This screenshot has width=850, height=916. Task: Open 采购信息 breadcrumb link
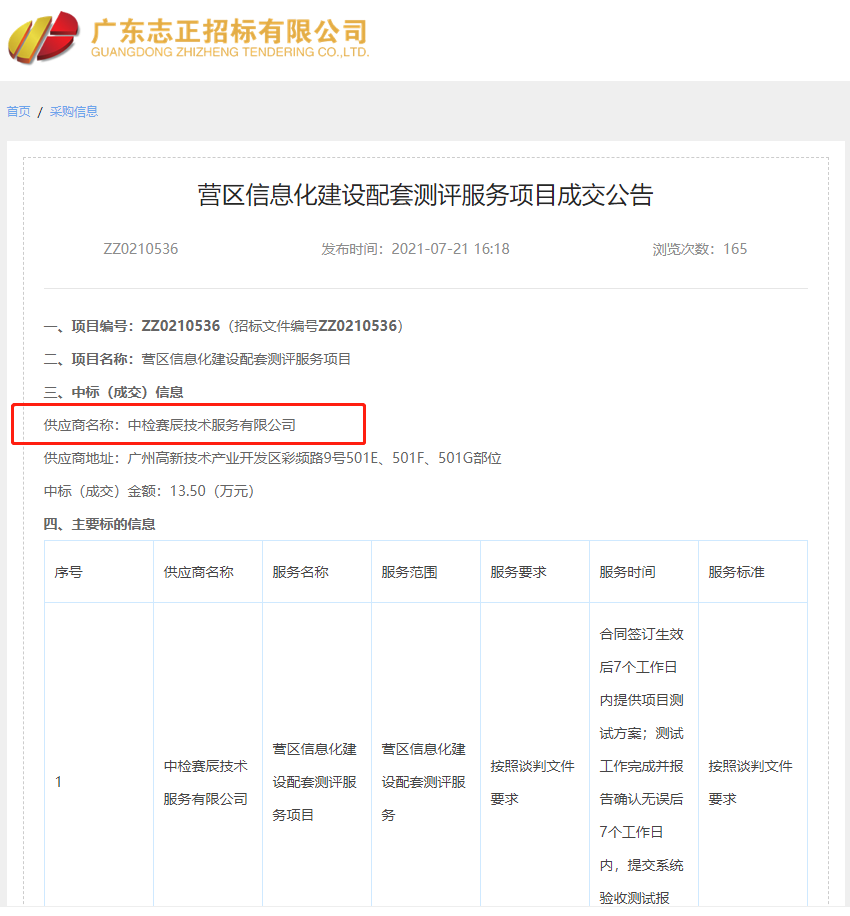click(74, 112)
